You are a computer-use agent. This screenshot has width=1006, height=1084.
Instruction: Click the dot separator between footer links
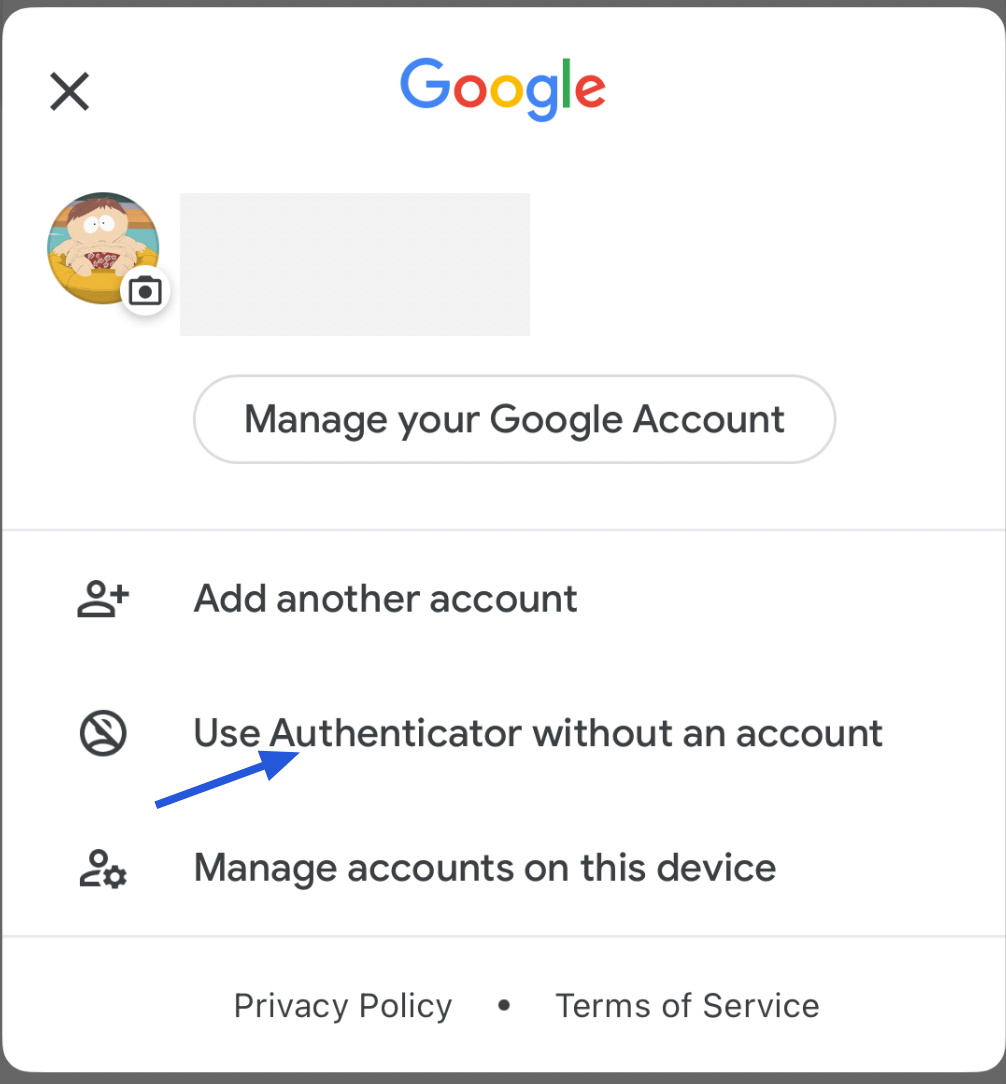coord(504,1005)
